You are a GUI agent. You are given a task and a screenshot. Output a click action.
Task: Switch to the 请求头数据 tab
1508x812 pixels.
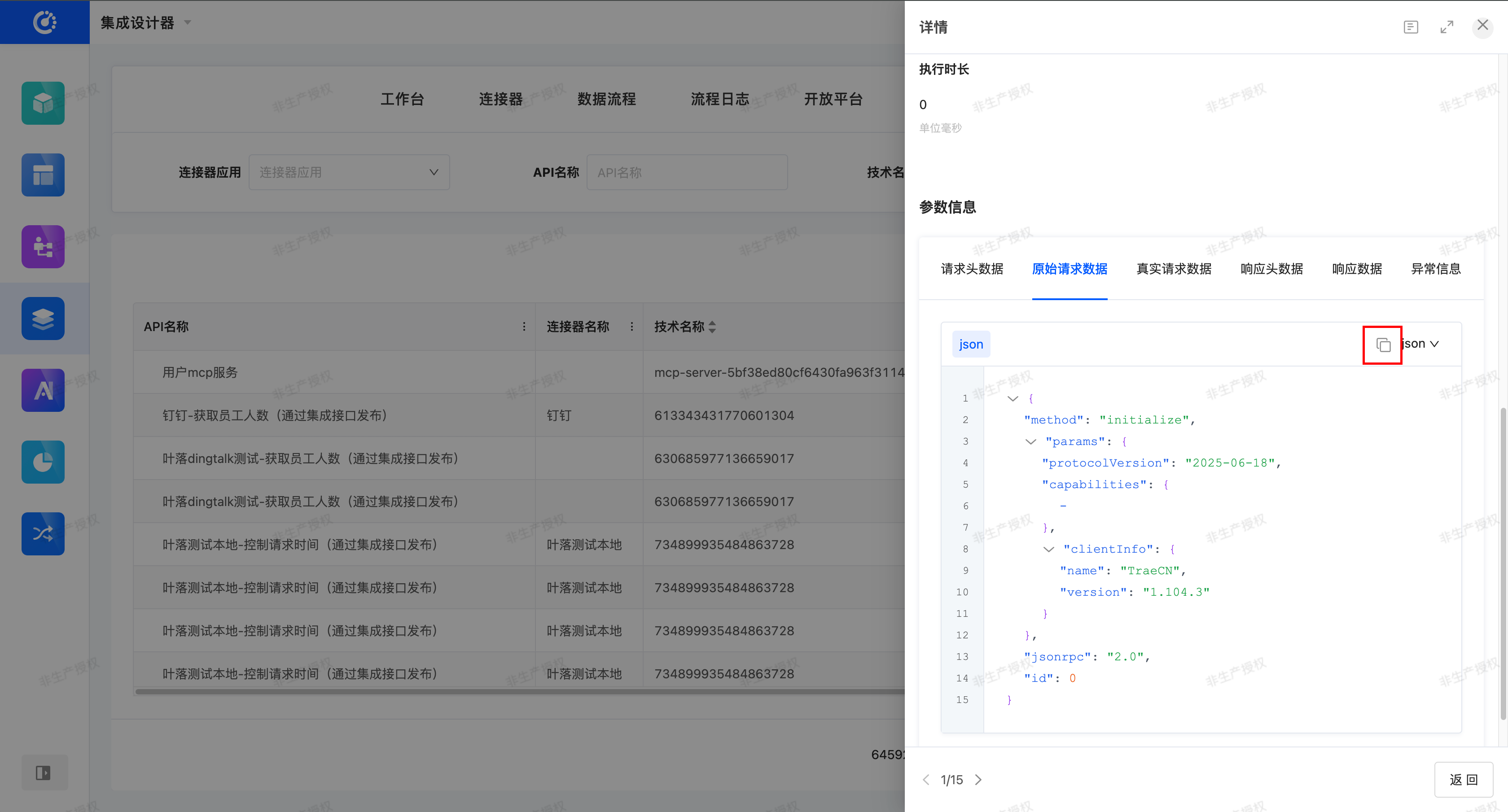pyautogui.click(x=972, y=269)
